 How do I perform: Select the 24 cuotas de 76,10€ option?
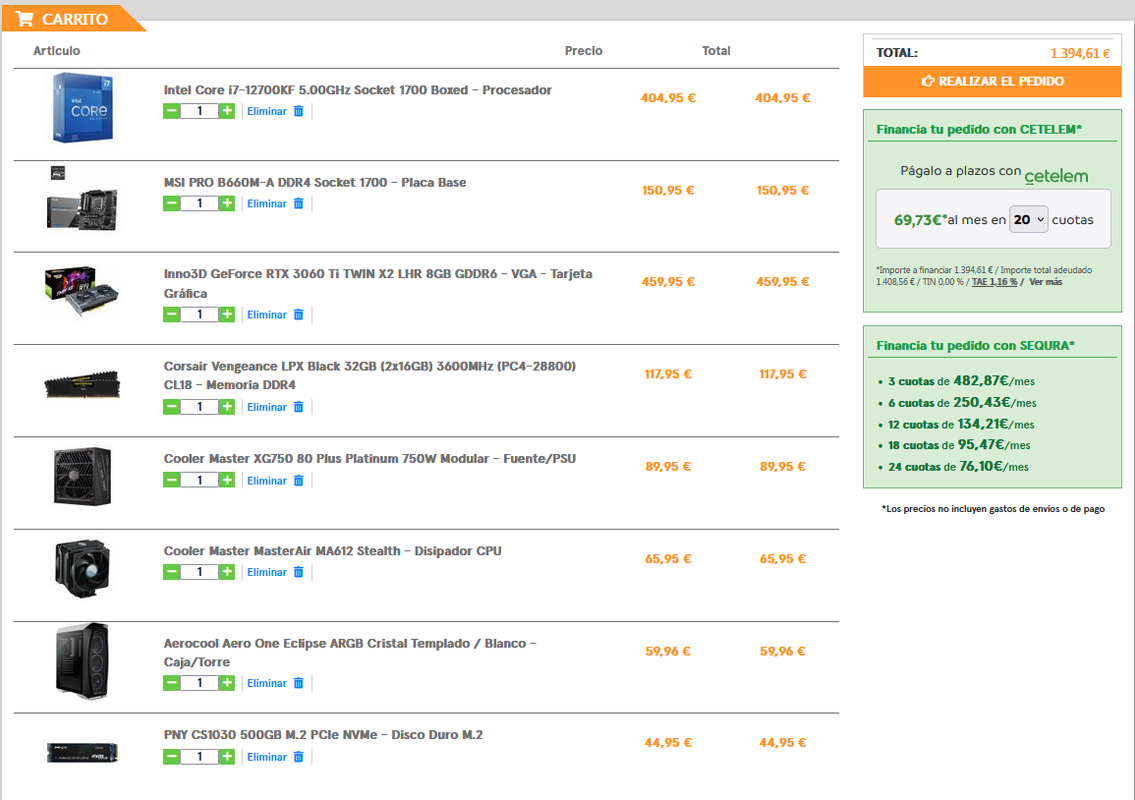pyautogui.click(x=958, y=467)
